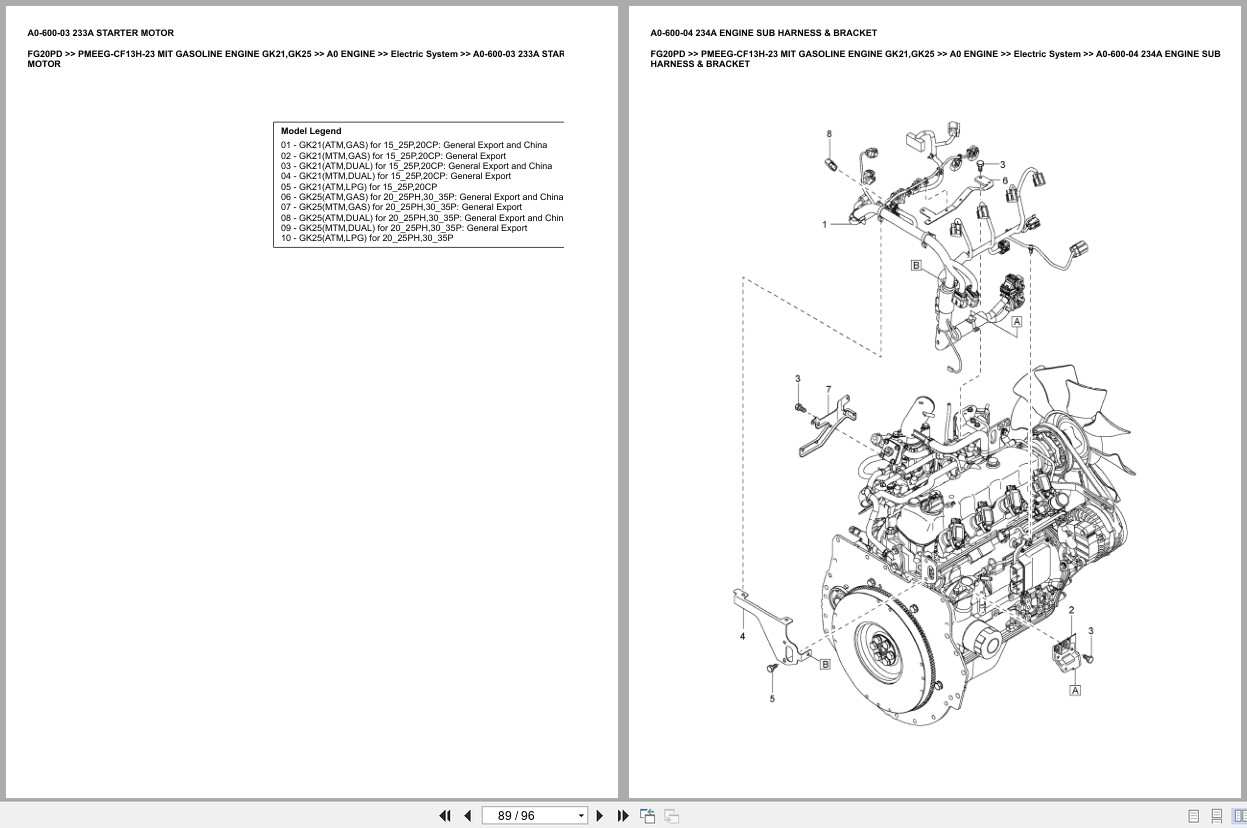Click callout number 2 near lower right bracket
This screenshot has height=828, width=1247.
tap(1072, 610)
